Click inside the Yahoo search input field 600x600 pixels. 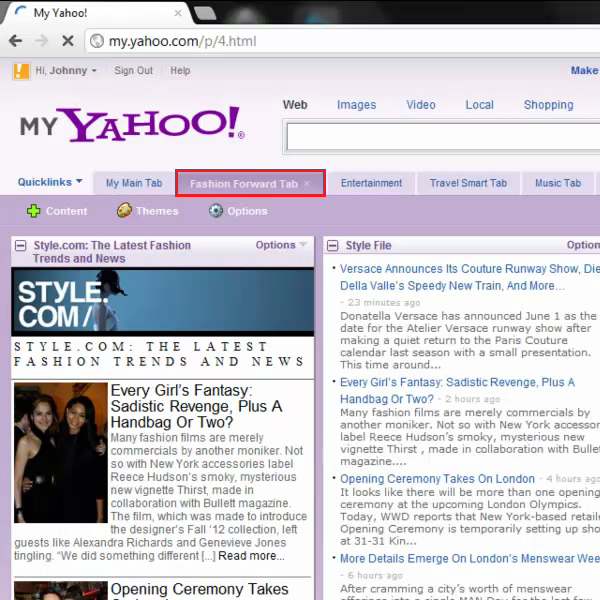coord(443,137)
